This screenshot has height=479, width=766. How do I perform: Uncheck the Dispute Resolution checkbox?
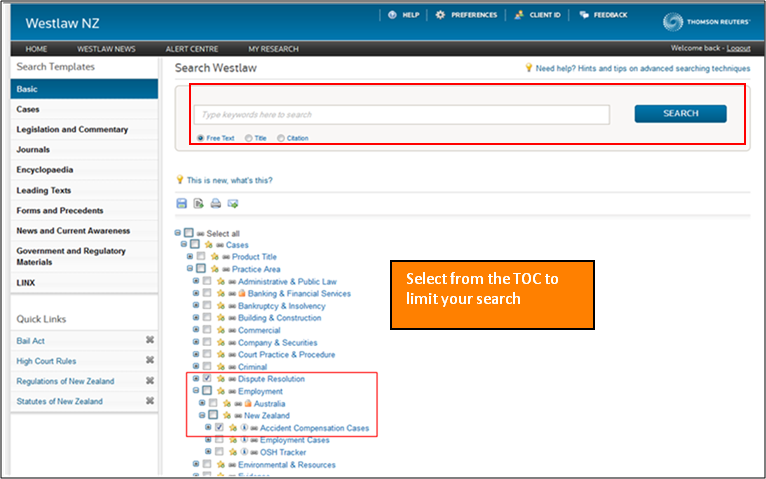pos(207,378)
